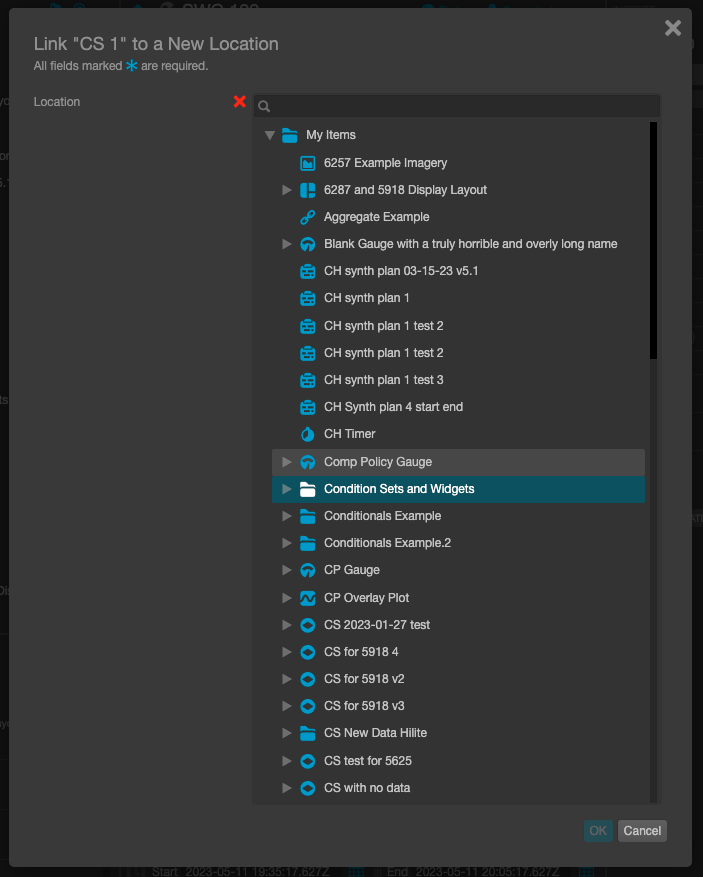The image size is (703, 877).
Task: Click the Blank Gauge item's gauge icon
Action: [307, 244]
